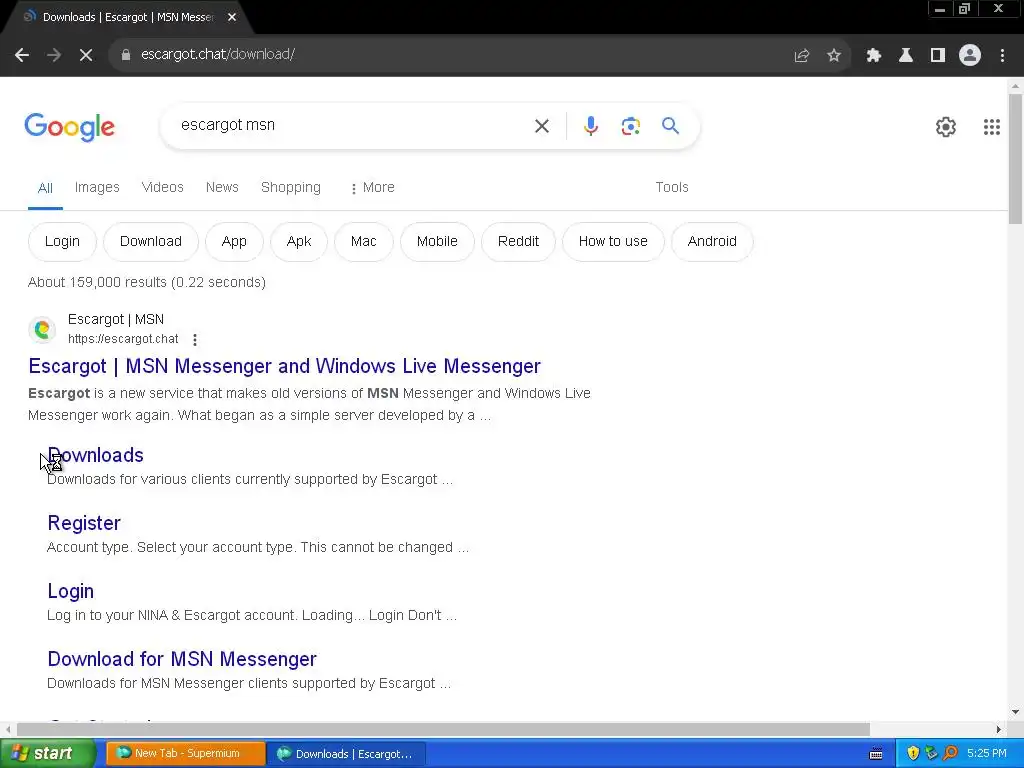This screenshot has width=1024, height=768.
Task: Apply the Mac filter chip
Action: click(363, 242)
